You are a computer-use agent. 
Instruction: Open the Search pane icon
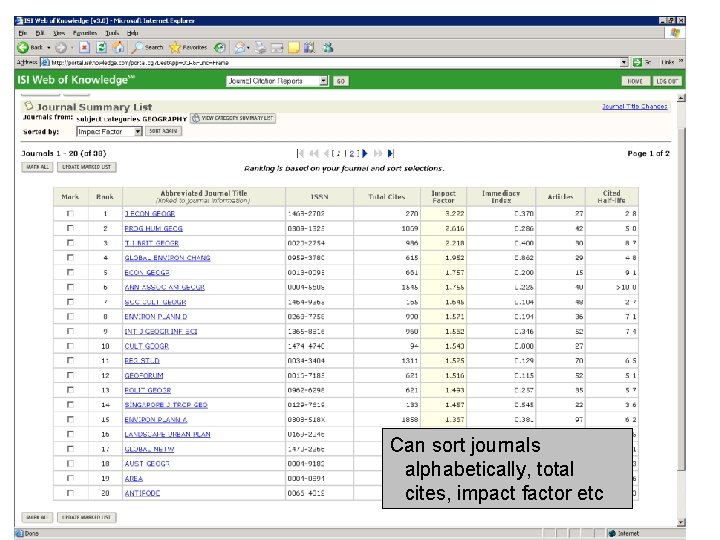137,47
